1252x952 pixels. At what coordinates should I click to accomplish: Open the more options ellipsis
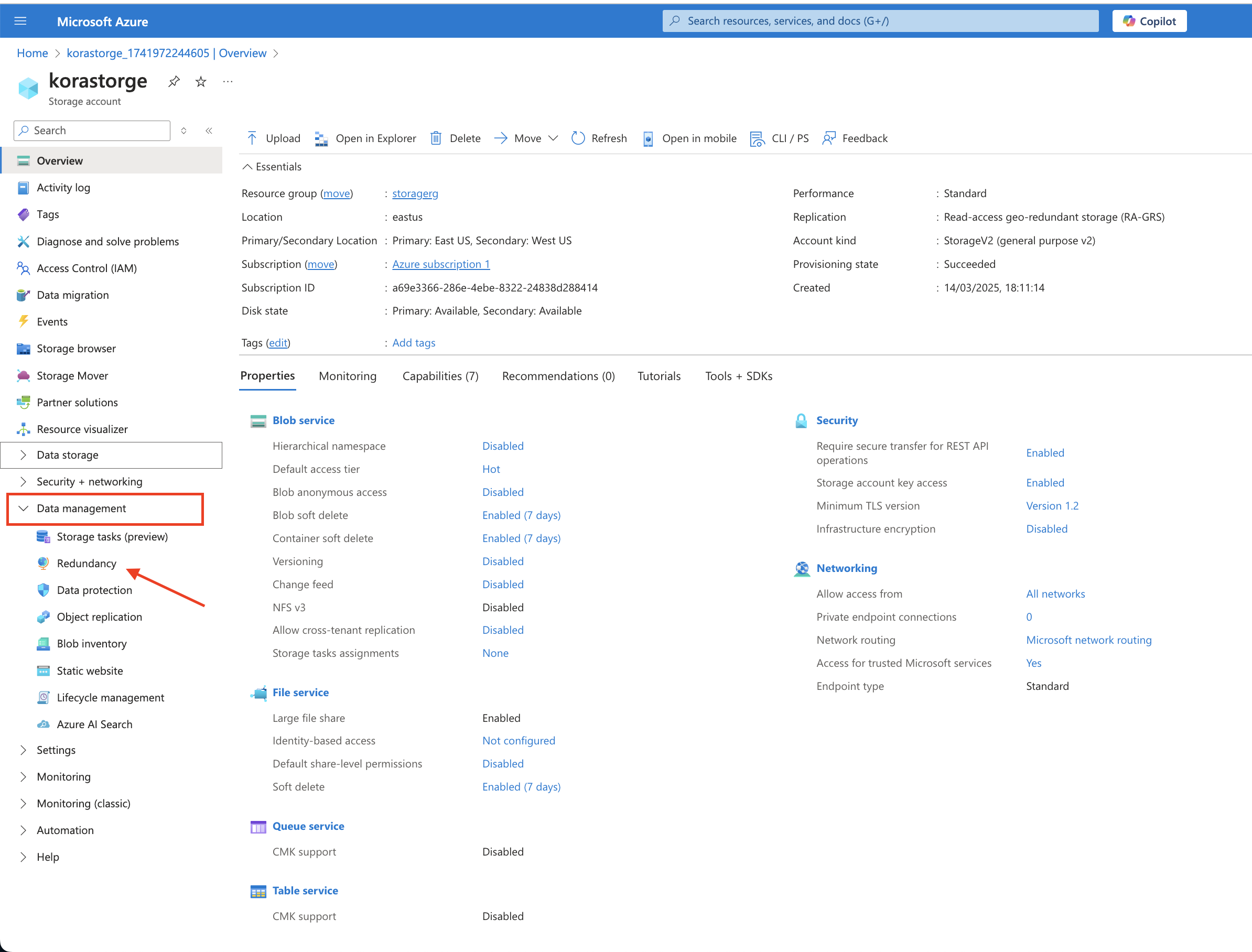[228, 82]
